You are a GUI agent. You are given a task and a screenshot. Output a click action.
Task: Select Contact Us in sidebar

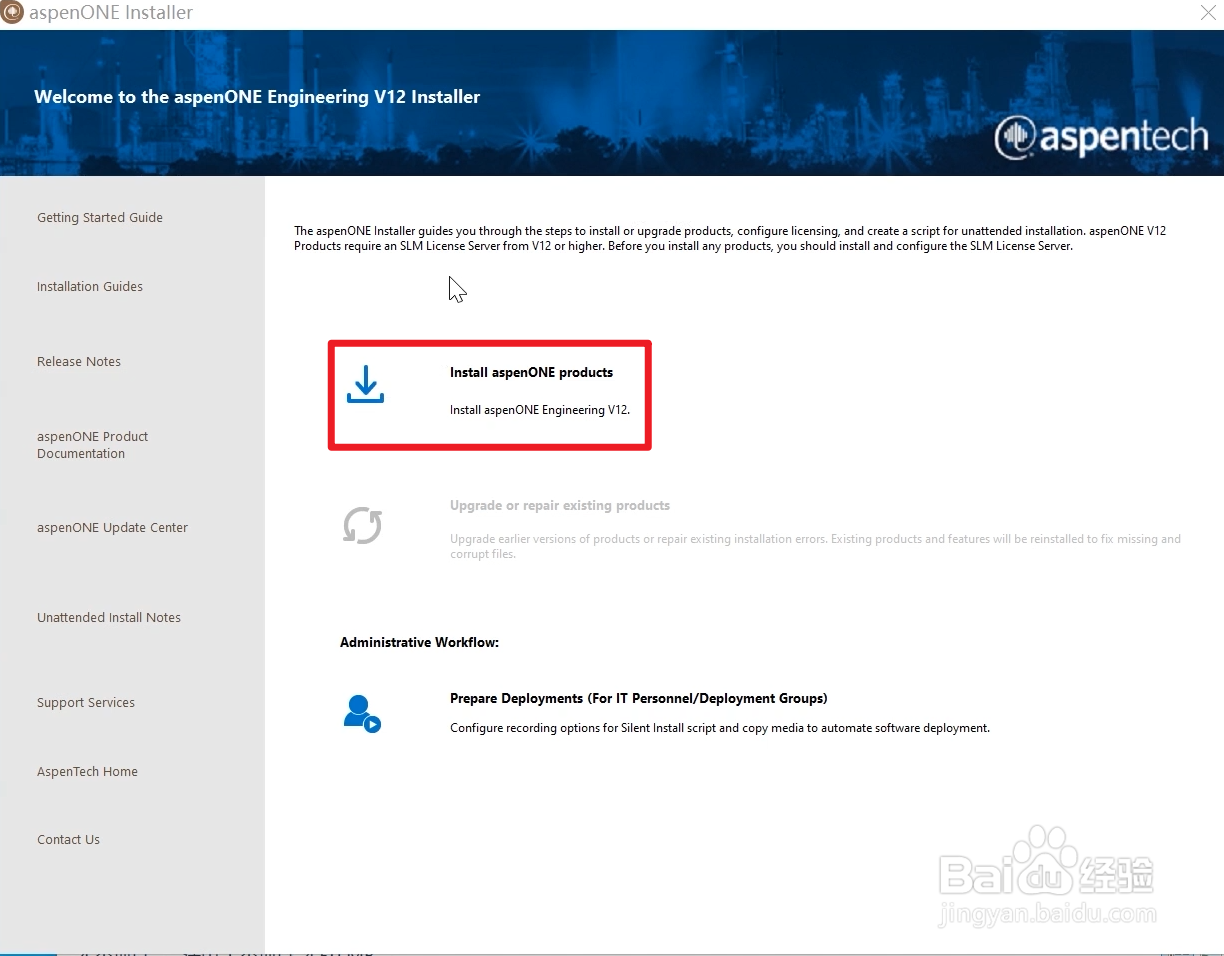click(x=69, y=839)
